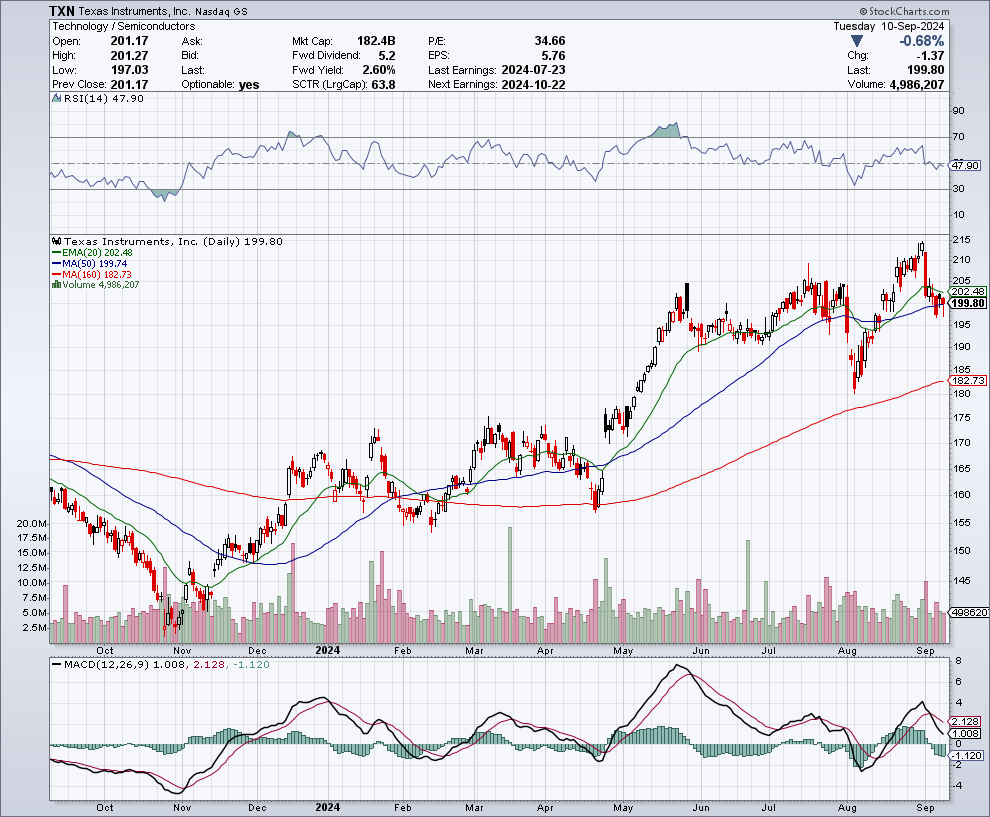Click the blue MA(50) legend line swatch
The image size is (990, 817).
pos(54,264)
